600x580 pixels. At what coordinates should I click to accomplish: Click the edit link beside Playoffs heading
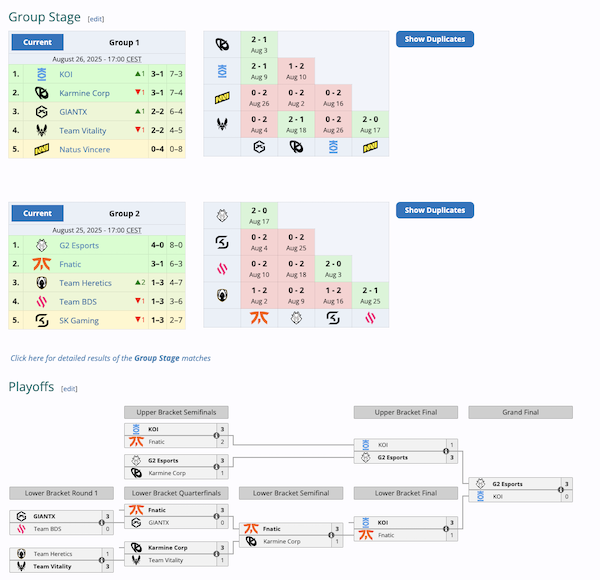(69, 388)
